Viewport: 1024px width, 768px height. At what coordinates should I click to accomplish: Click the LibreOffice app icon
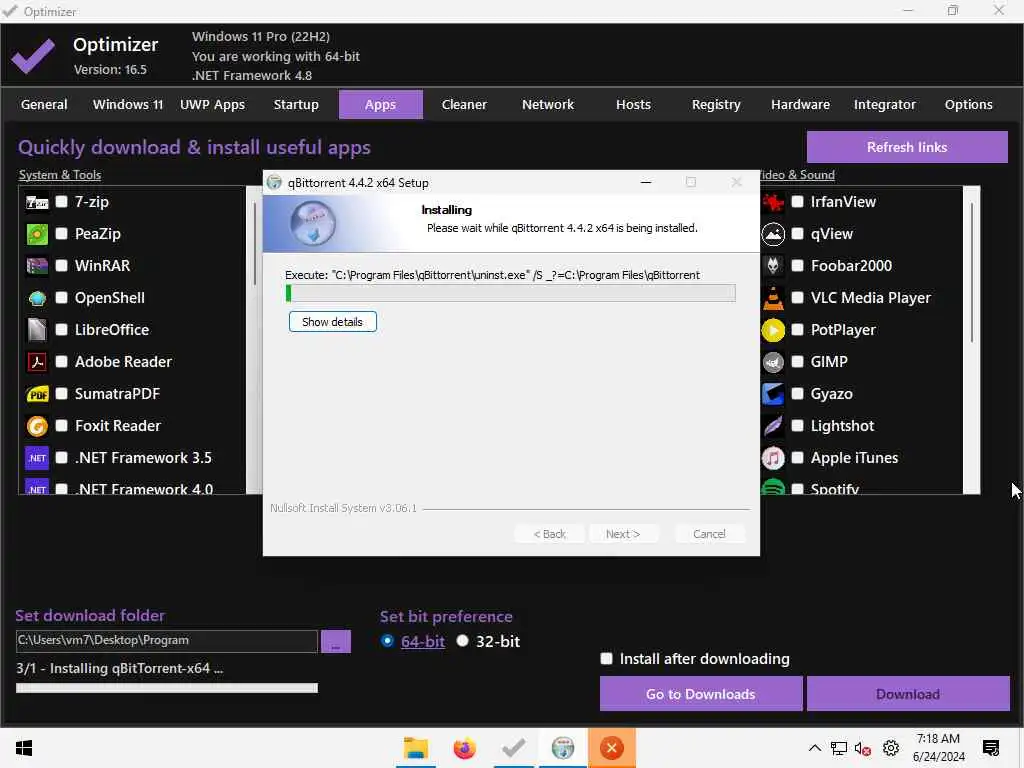(37, 330)
